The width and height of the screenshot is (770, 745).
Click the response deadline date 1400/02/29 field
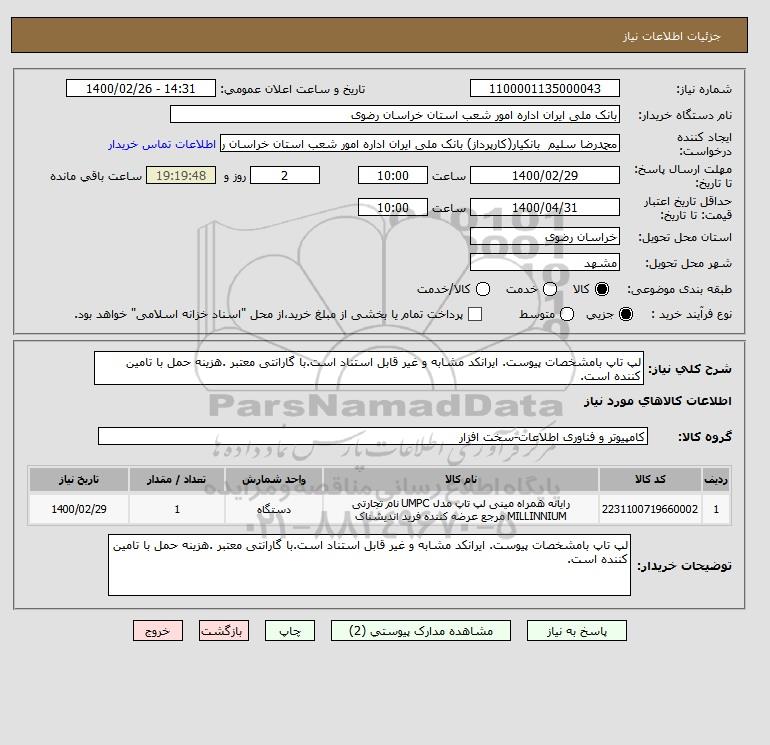[x=545, y=175]
